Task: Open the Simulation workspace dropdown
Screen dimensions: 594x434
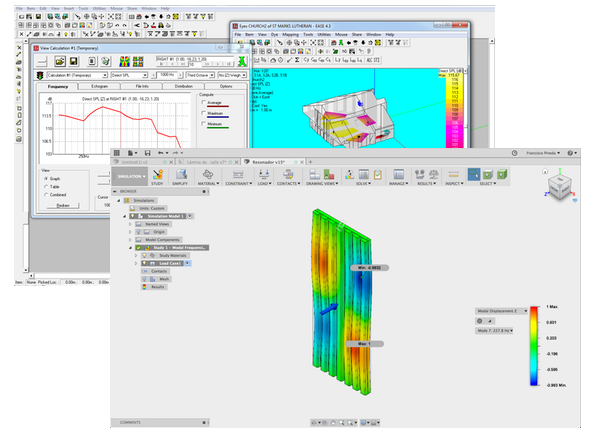Action: [x=130, y=176]
